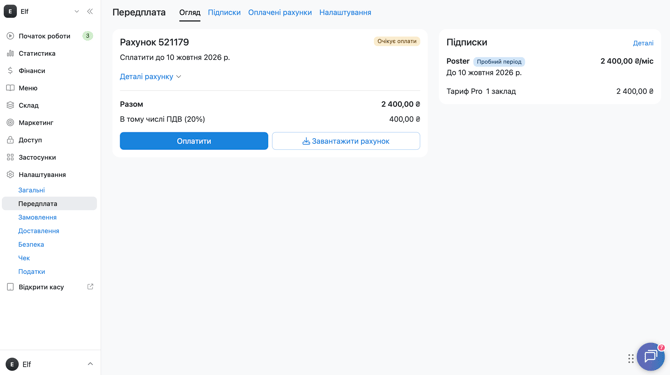Open the support chat bubble icon
This screenshot has width=670, height=375.
pyautogui.click(x=650, y=356)
